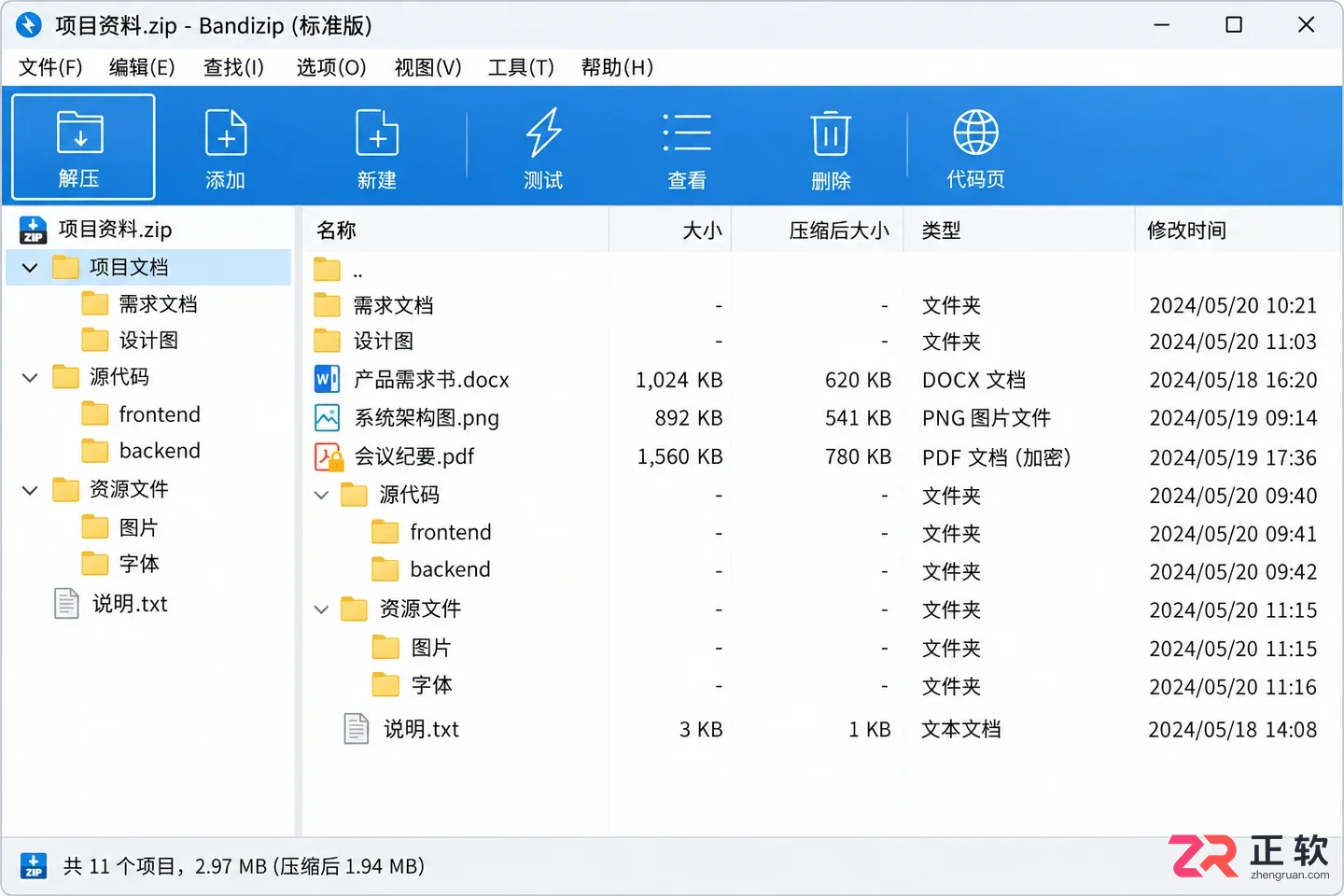Image resolution: width=1344 pixels, height=896 pixels.
Task: Select 需求文档 in the left tree
Action: [x=158, y=304]
